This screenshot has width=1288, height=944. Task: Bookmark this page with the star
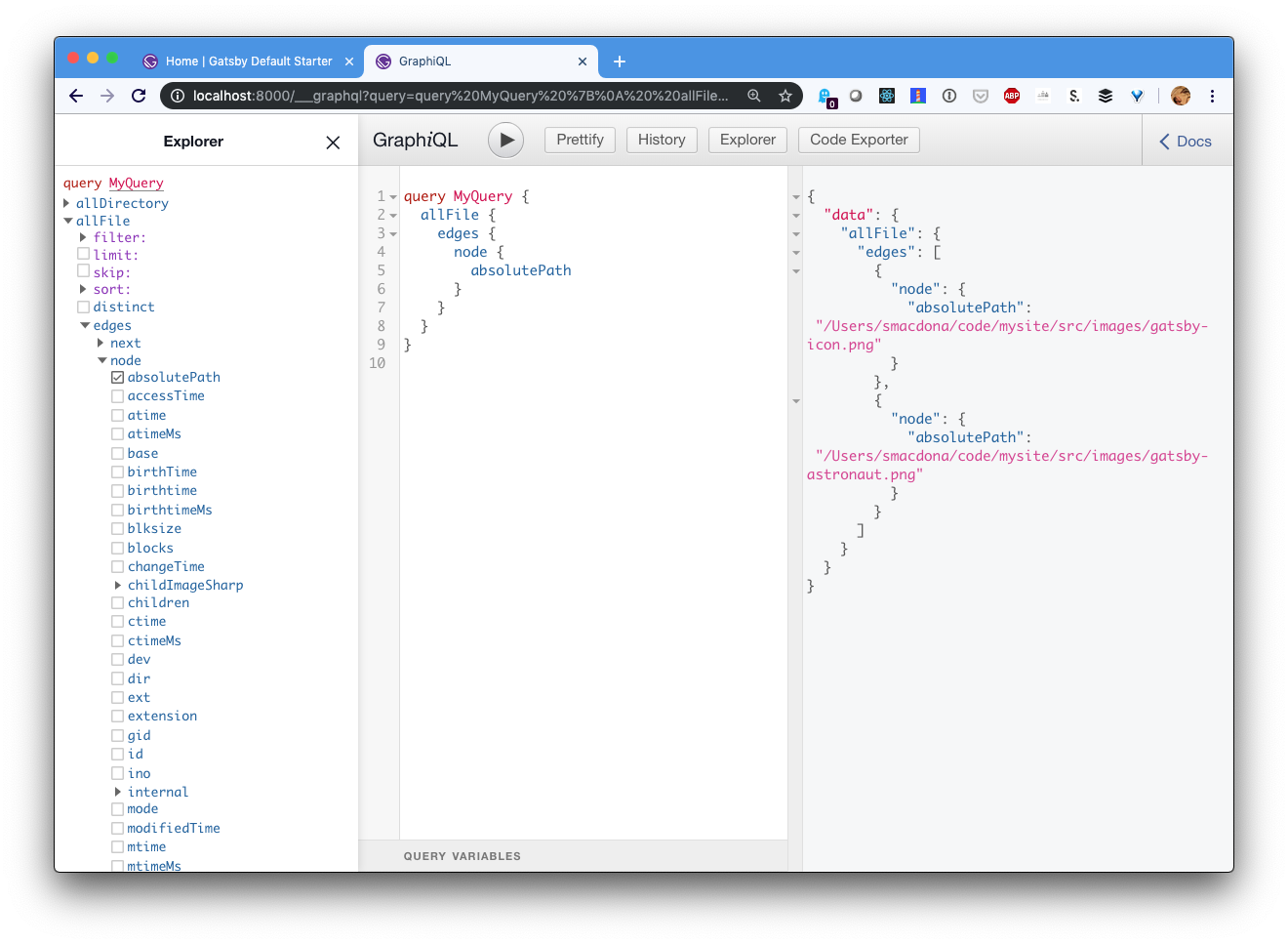pyautogui.click(x=785, y=96)
